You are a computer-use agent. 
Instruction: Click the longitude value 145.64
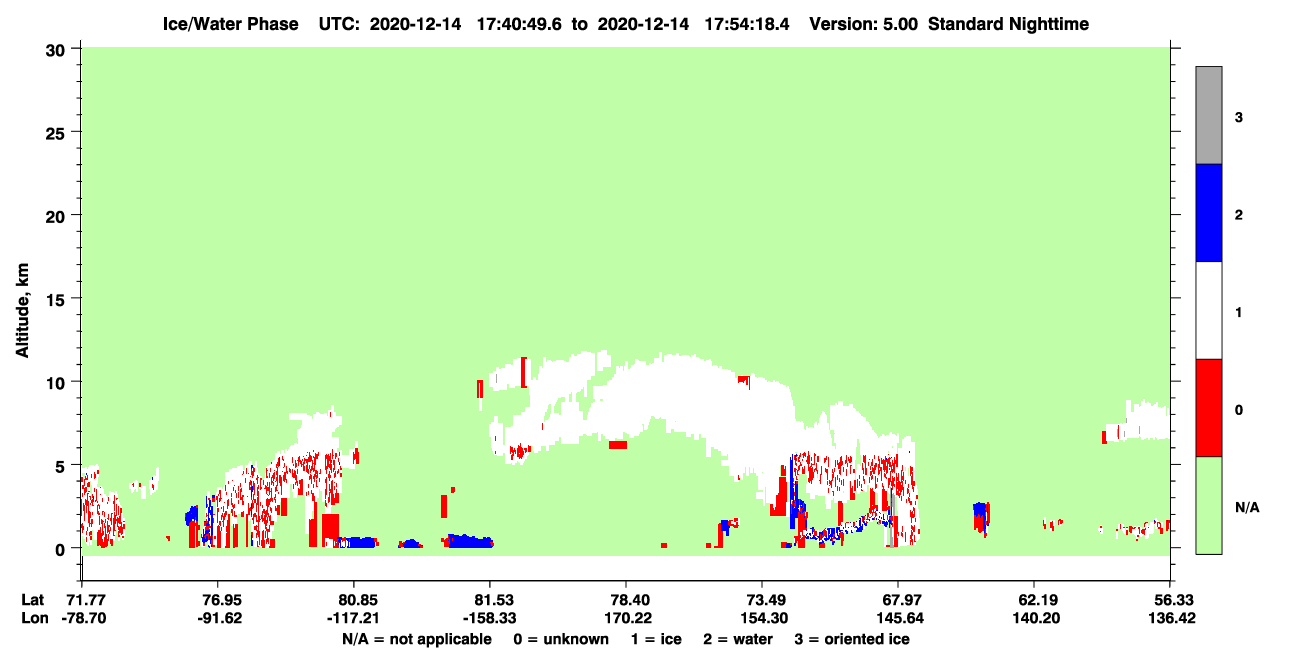pos(898,618)
